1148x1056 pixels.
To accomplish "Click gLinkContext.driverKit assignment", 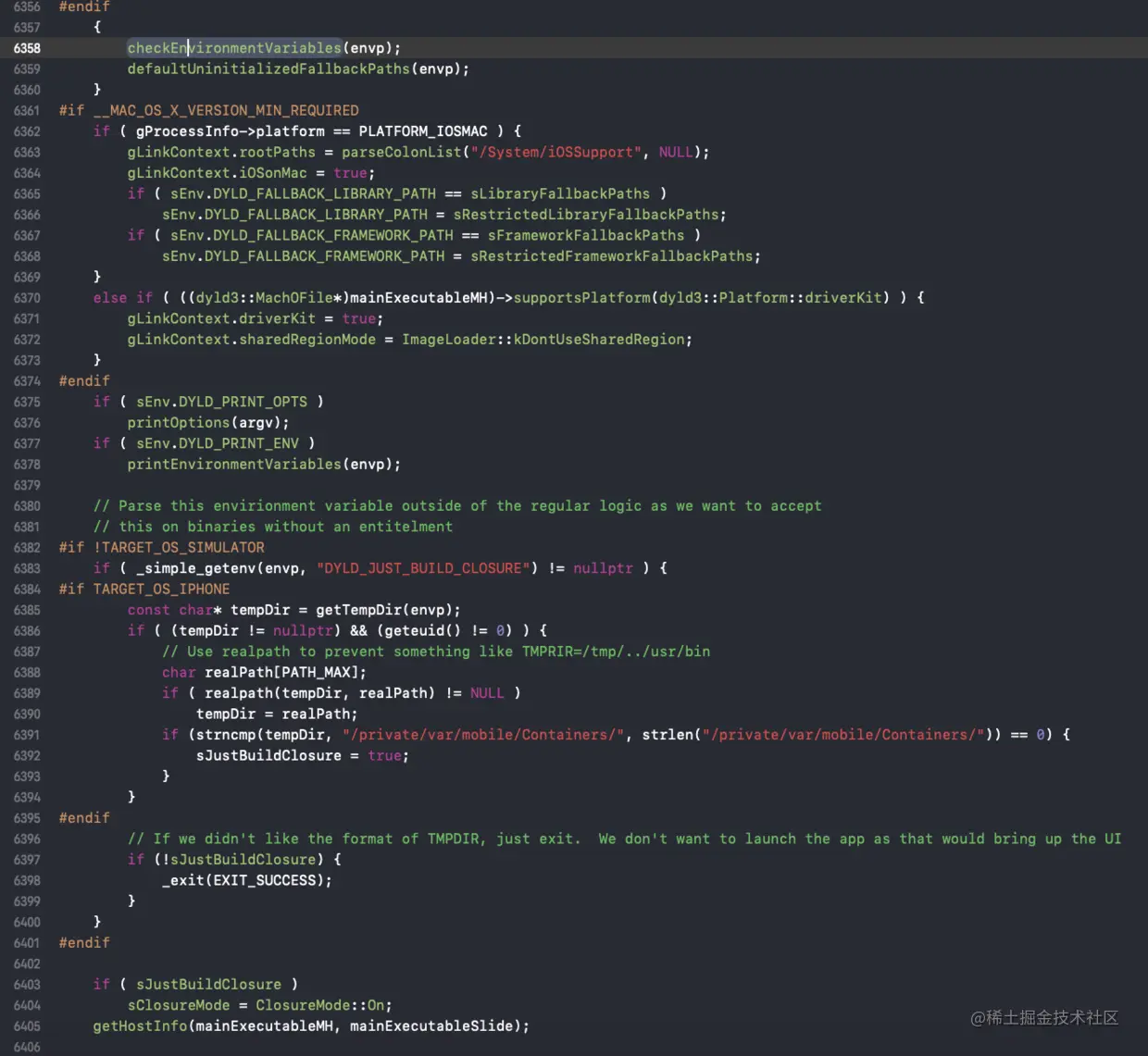I will click(256, 318).
